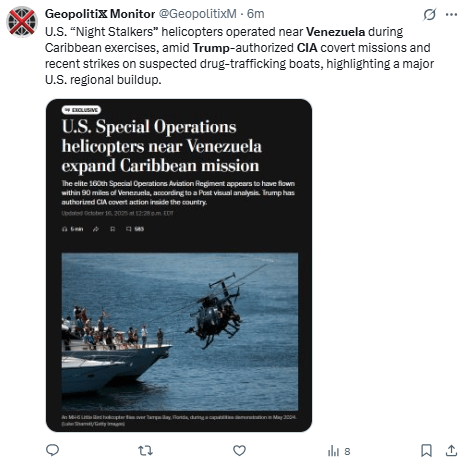The height and width of the screenshot is (464, 468).
Task: Repost this tweet with retweet icon
Action: [145, 451]
